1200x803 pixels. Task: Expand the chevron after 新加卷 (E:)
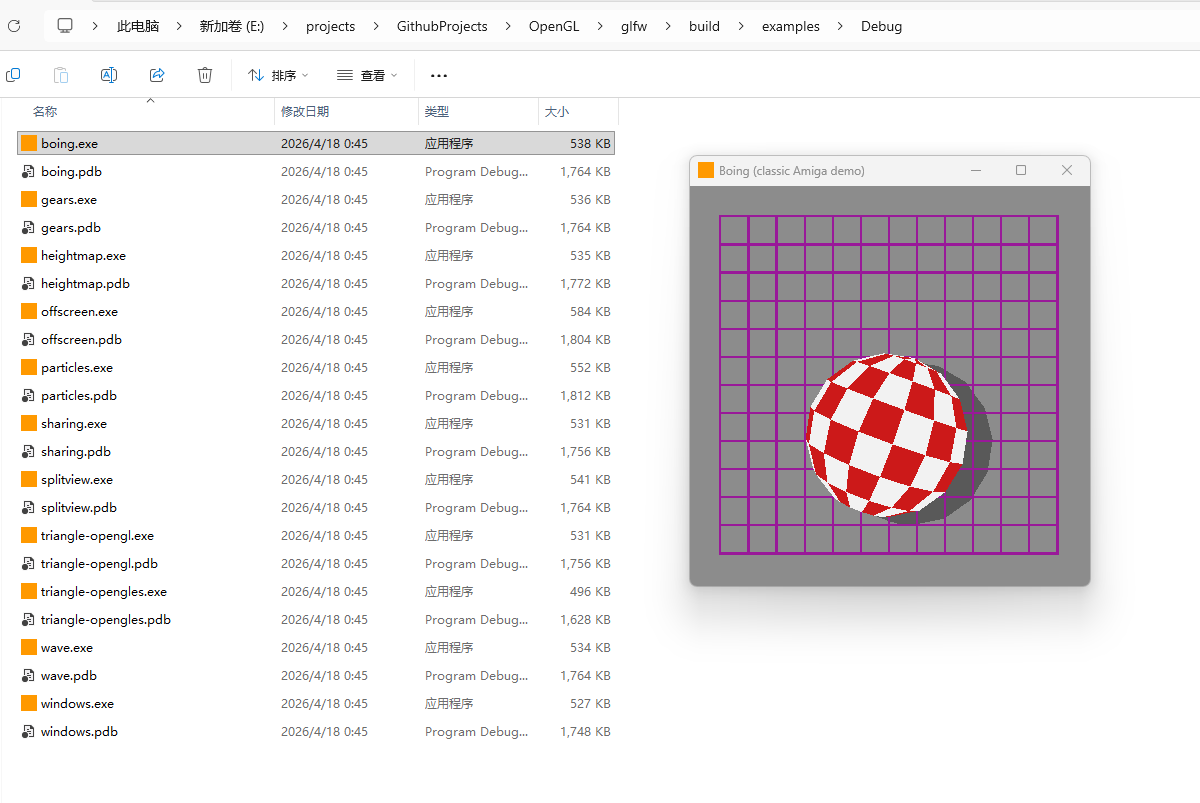coord(285,26)
